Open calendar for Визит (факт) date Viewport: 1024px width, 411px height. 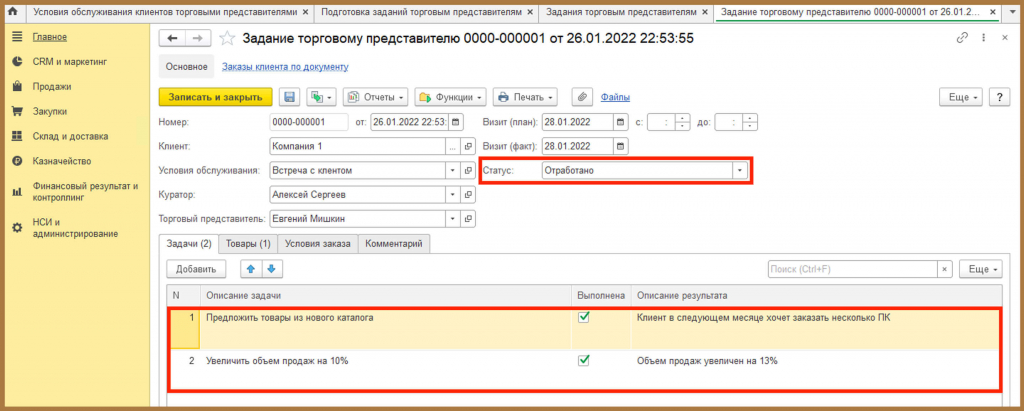click(x=620, y=146)
